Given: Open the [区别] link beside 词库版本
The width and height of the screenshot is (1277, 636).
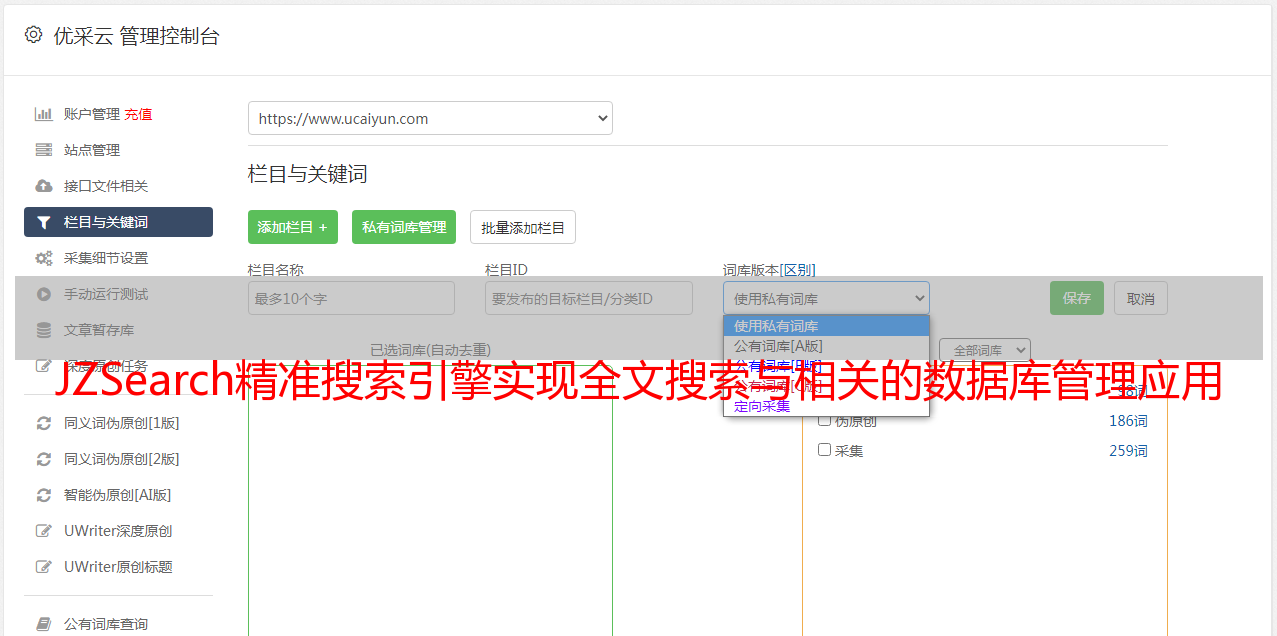Looking at the screenshot, I should [797, 270].
